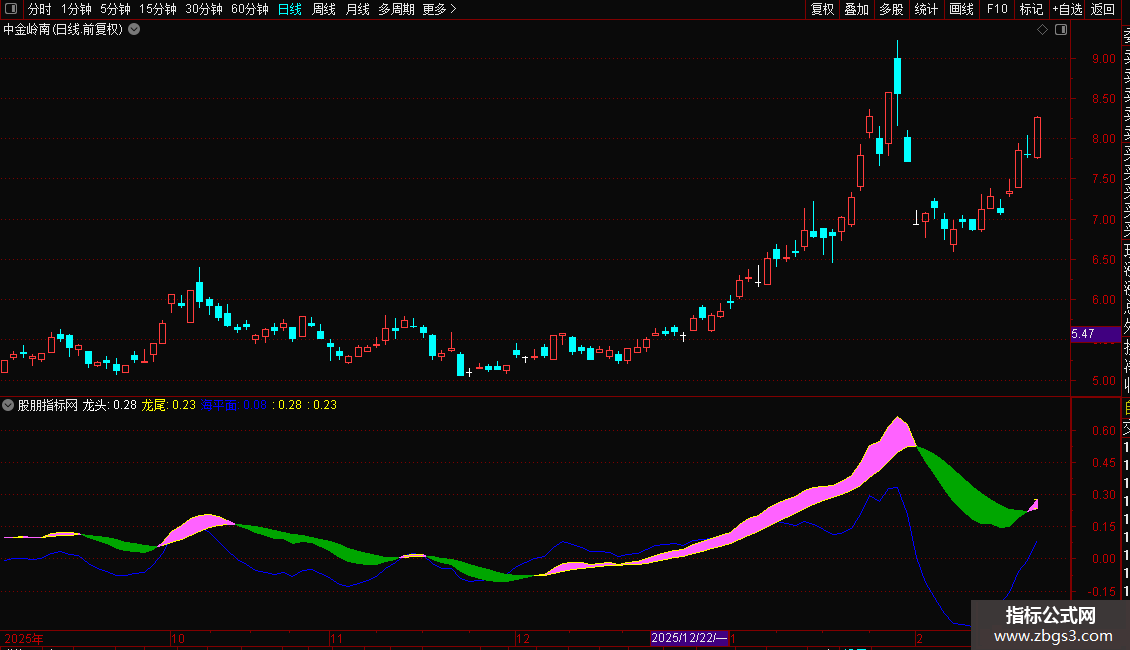Click the 5.47 price marker on axis
The width and height of the screenshot is (1130, 650).
click(1095, 334)
